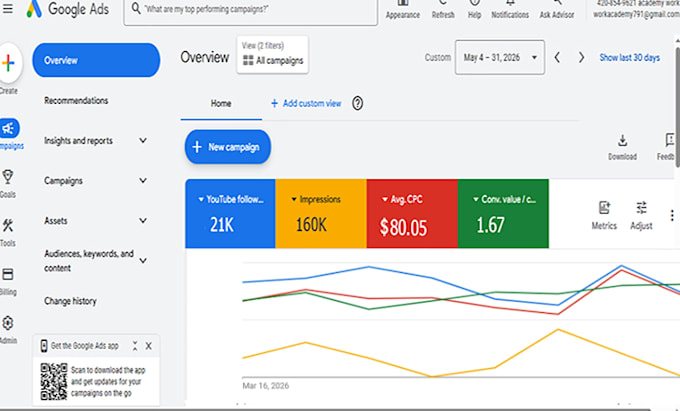Viewport: 680px width, 411px height.
Task: Go to previous date range
Action: point(557,57)
